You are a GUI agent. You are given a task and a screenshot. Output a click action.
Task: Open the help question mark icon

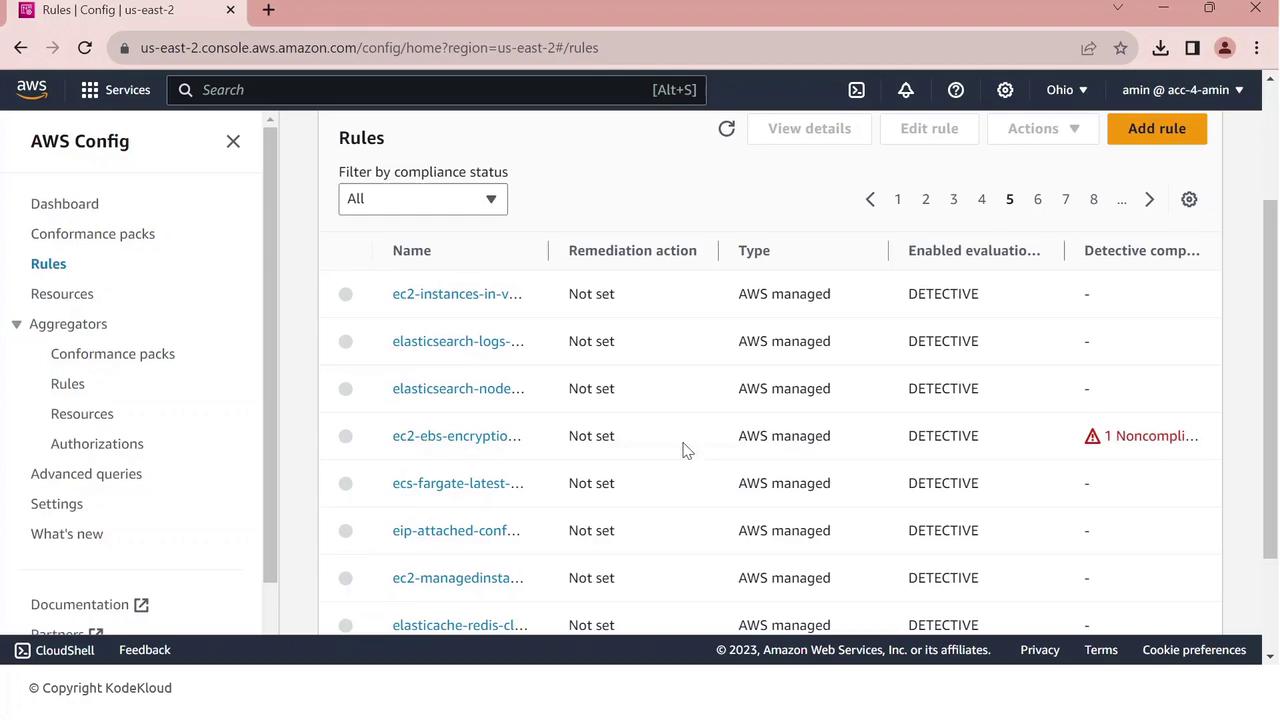[956, 90]
